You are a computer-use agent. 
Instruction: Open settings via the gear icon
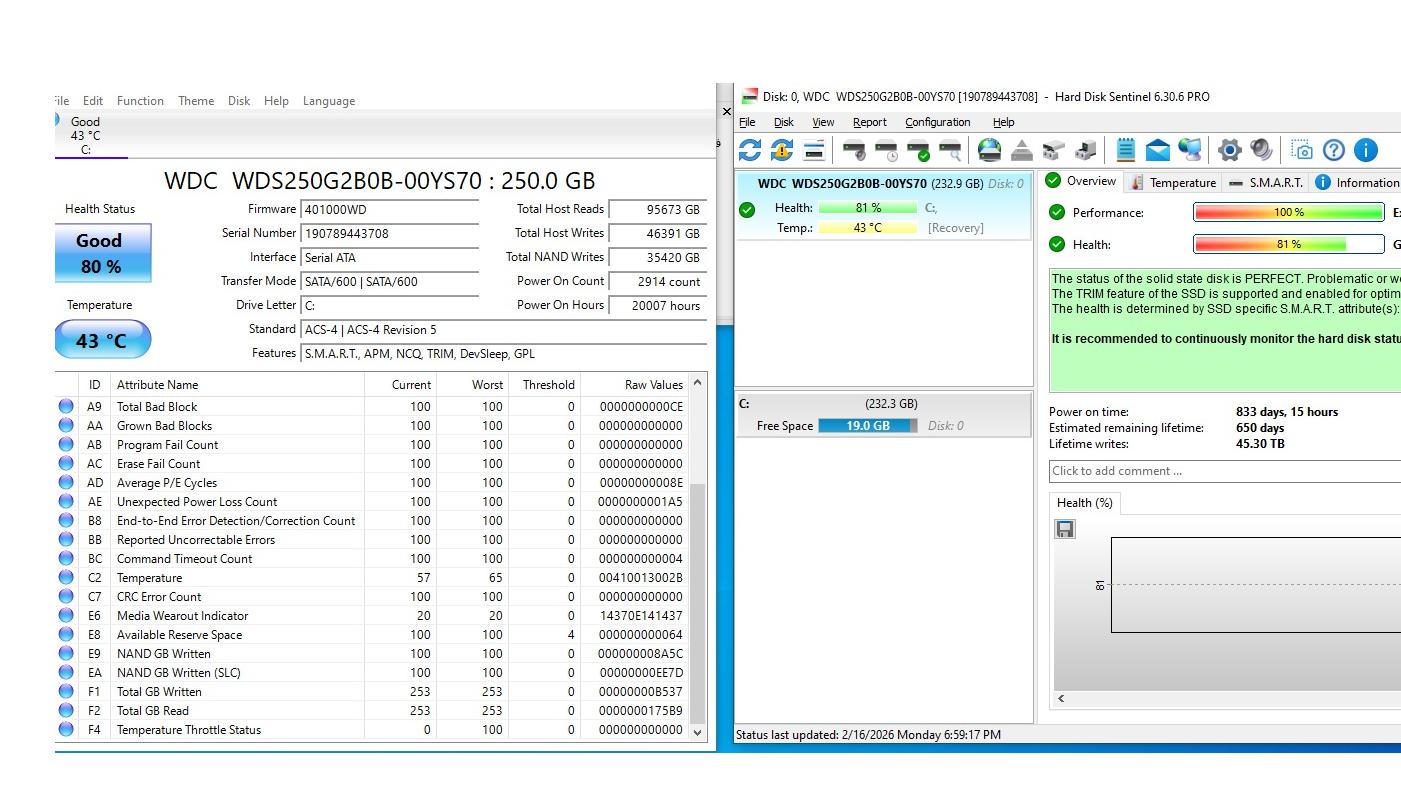pyautogui.click(x=1229, y=150)
